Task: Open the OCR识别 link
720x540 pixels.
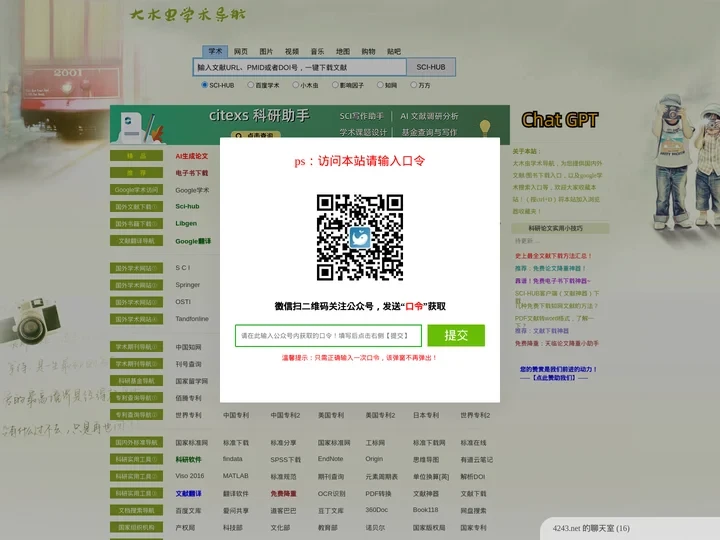Action: (332, 494)
